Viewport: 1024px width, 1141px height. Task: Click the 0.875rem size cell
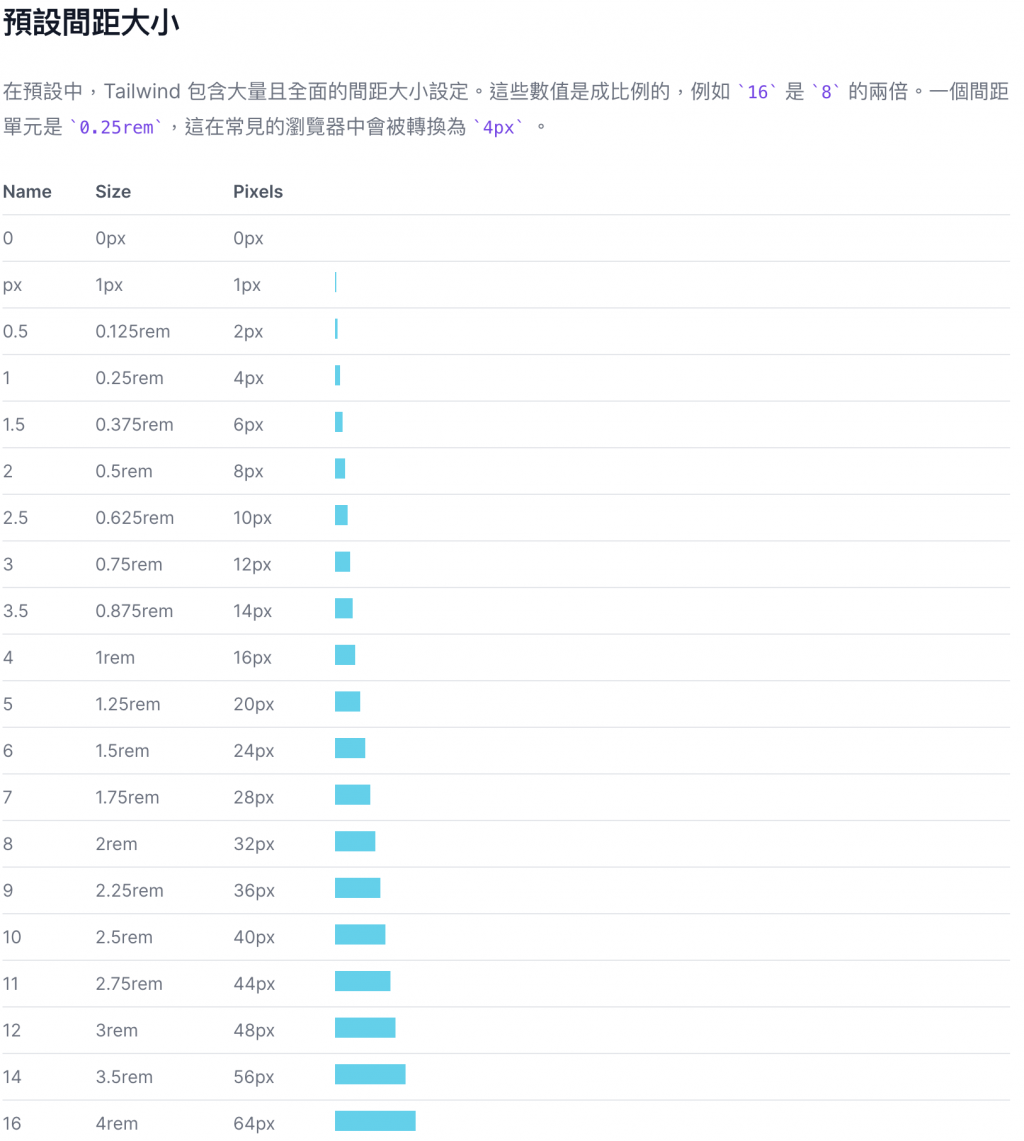pyautogui.click(x=135, y=611)
